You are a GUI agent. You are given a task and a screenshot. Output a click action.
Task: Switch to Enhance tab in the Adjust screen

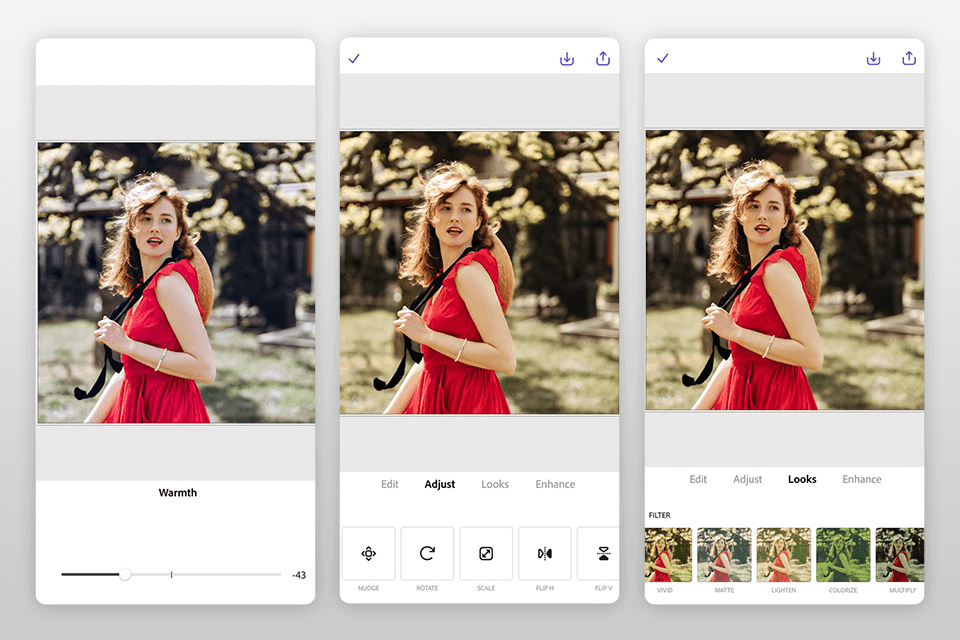tap(555, 484)
